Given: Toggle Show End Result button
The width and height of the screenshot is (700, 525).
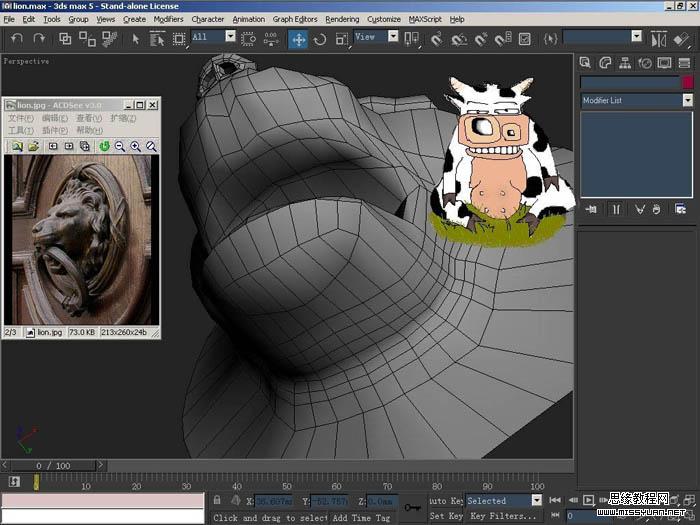Looking at the screenshot, I should pos(616,209).
